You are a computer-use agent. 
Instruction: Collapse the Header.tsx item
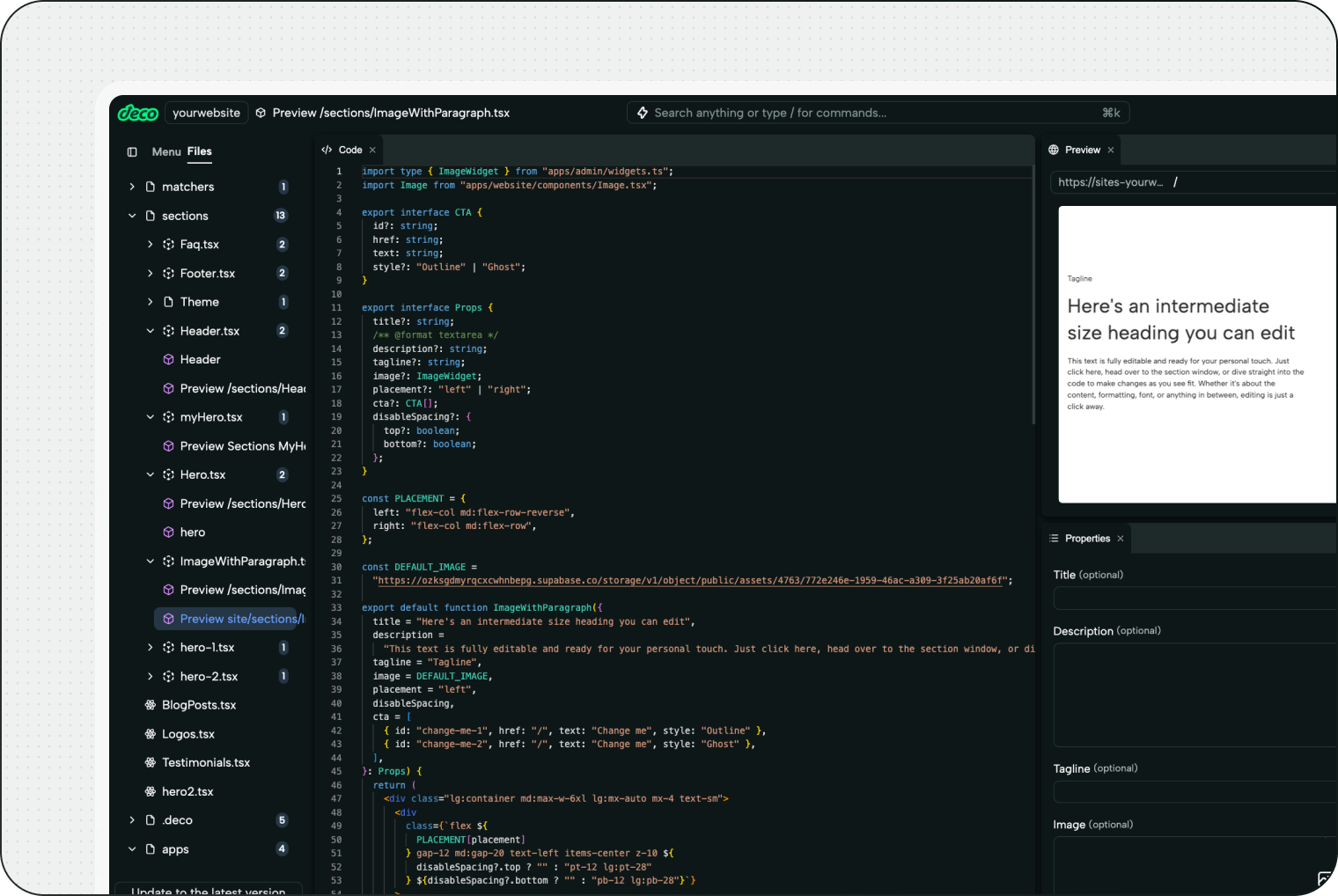[x=150, y=331]
